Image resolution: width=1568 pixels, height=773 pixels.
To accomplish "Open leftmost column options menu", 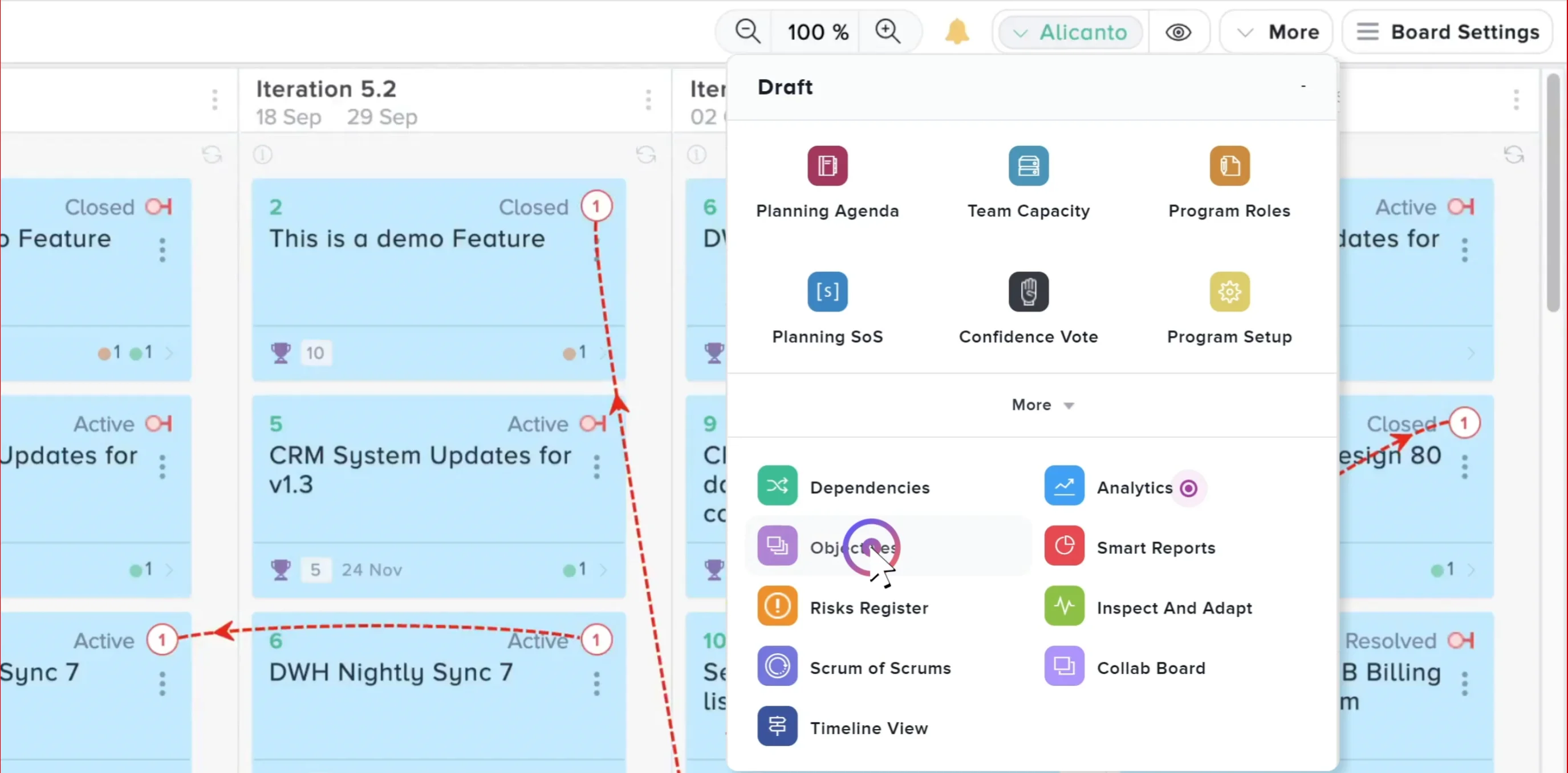I will (x=214, y=100).
